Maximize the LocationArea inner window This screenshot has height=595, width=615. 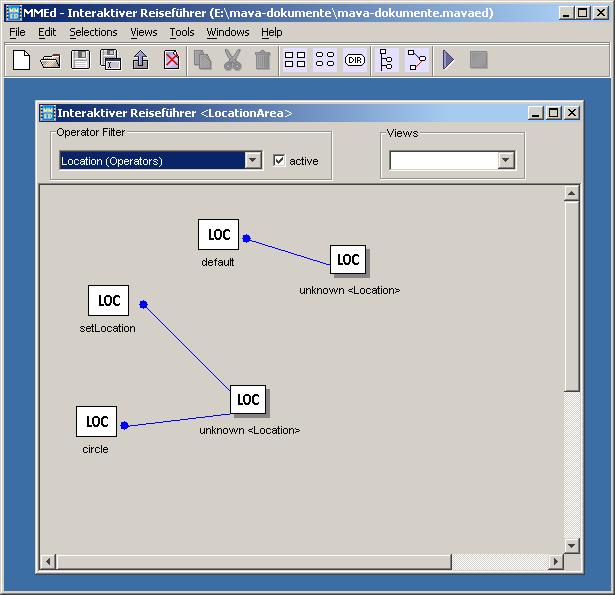(554, 113)
